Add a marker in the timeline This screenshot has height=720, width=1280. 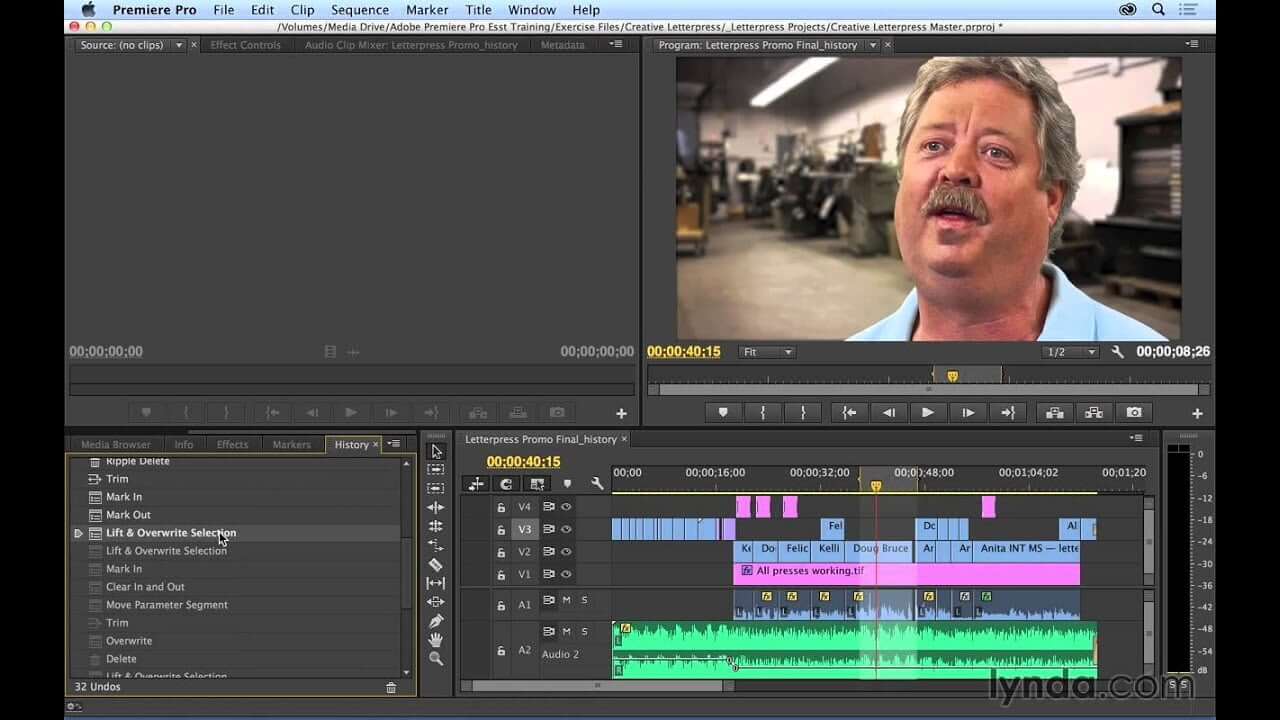pyautogui.click(x=568, y=483)
